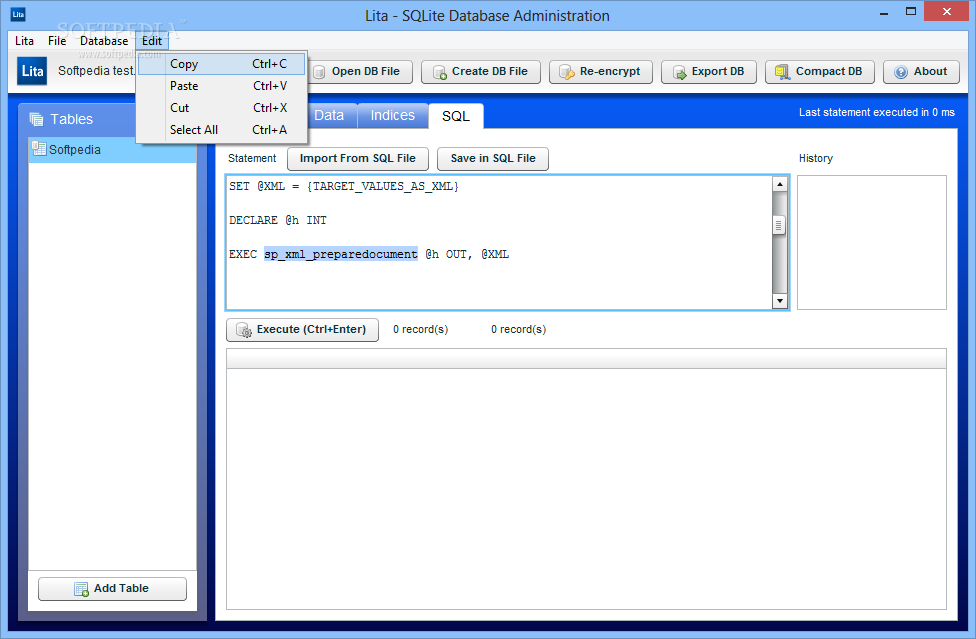
Task: Click the Re-encrypt key icon
Action: tap(566, 72)
